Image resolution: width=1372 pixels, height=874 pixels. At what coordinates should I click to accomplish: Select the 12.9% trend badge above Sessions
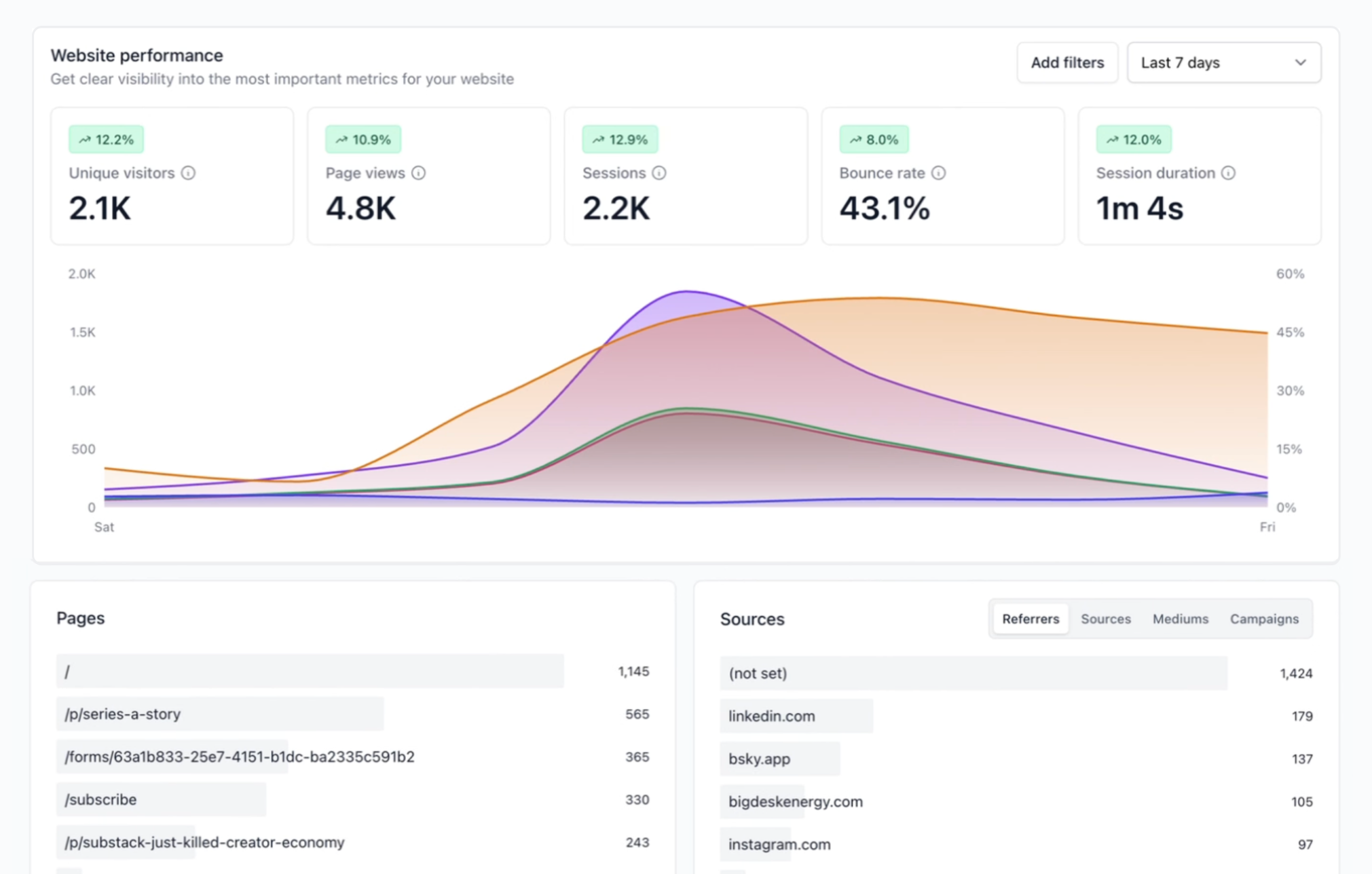point(619,138)
